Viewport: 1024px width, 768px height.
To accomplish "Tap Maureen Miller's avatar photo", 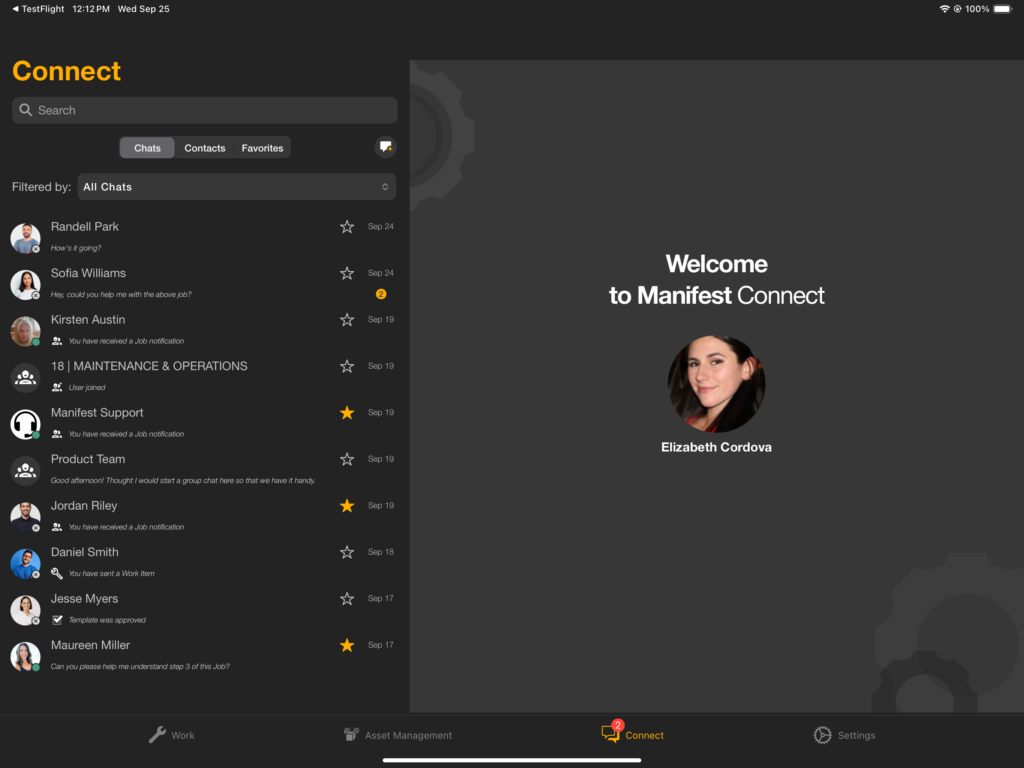I will pos(25,656).
